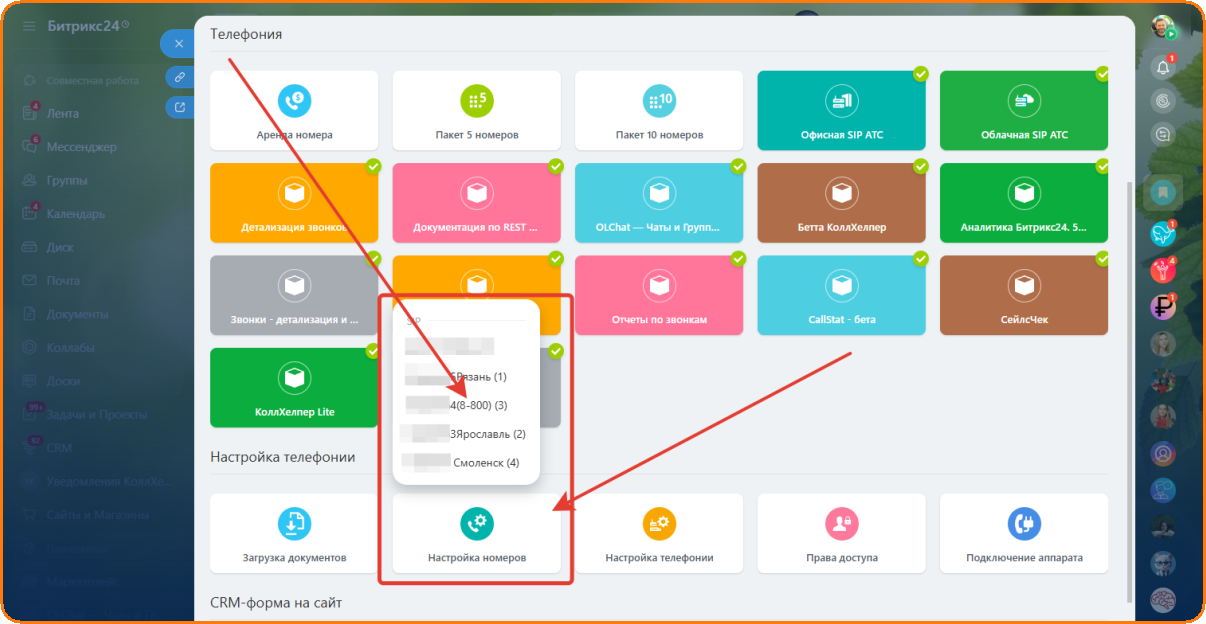Image resolution: width=1206 pixels, height=624 pixels.
Task: Launch the Офисная SIP АТС app
Action: click(841, 110)
